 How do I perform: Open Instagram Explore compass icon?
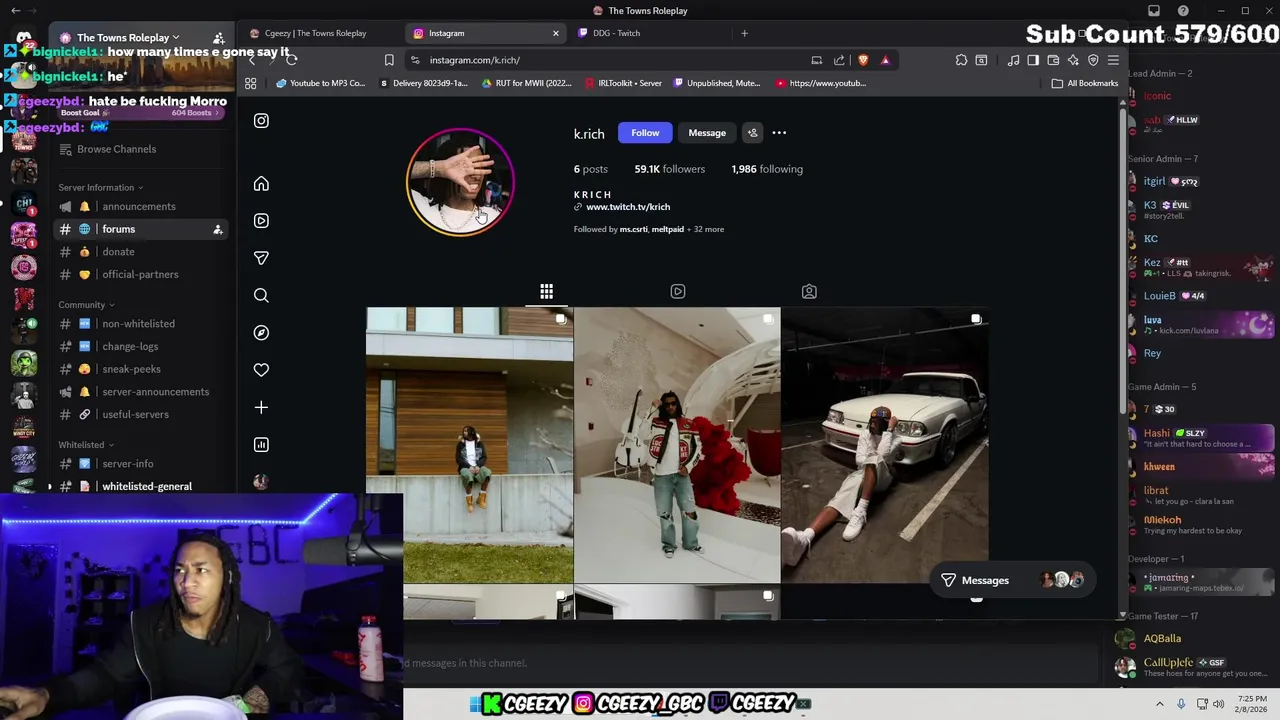pos(261,333)
